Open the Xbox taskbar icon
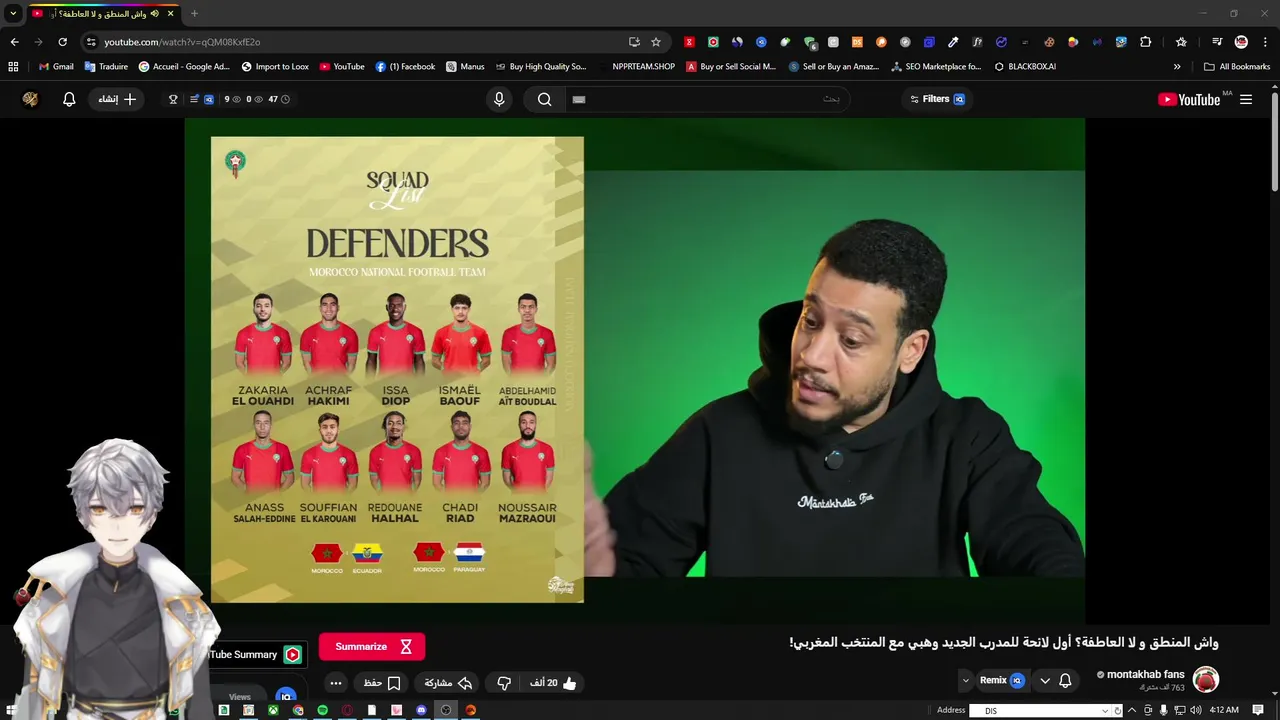Viewport: 1280px width, 720px height. 273,710
